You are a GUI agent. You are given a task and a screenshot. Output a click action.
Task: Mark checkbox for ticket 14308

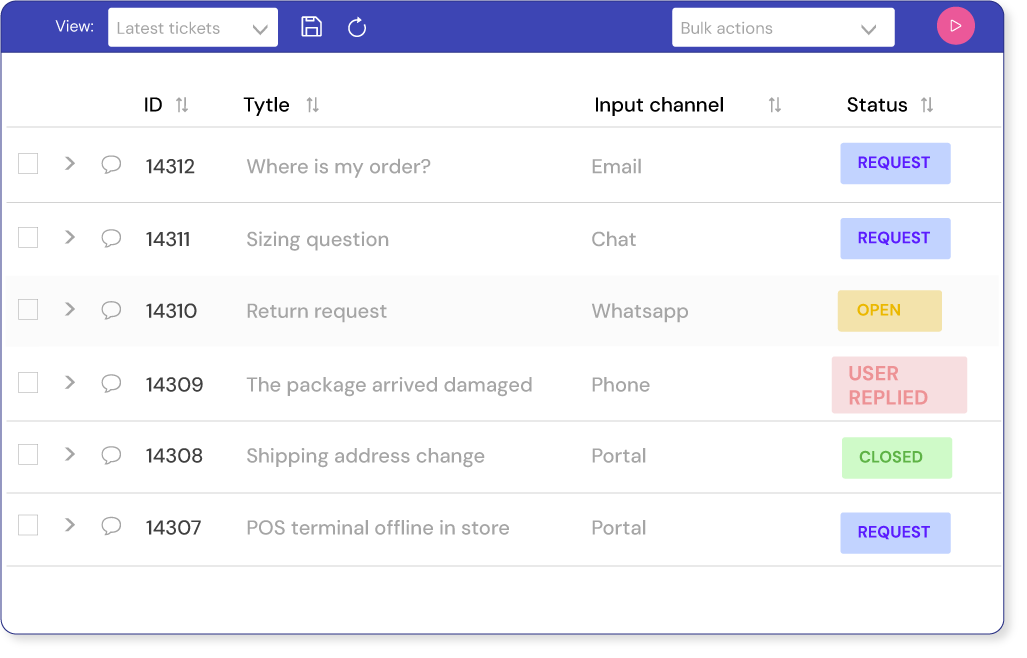coord(28,454)
